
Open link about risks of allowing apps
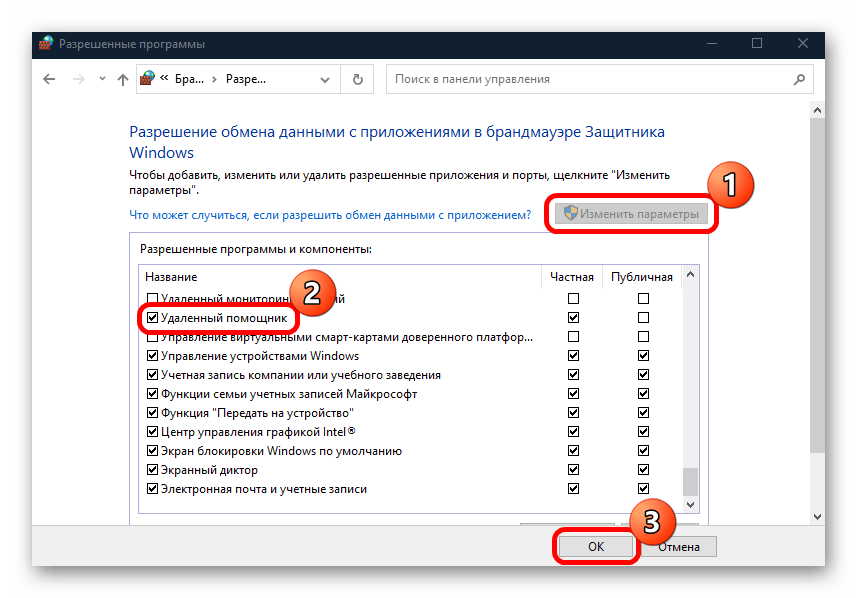[330, 215]
